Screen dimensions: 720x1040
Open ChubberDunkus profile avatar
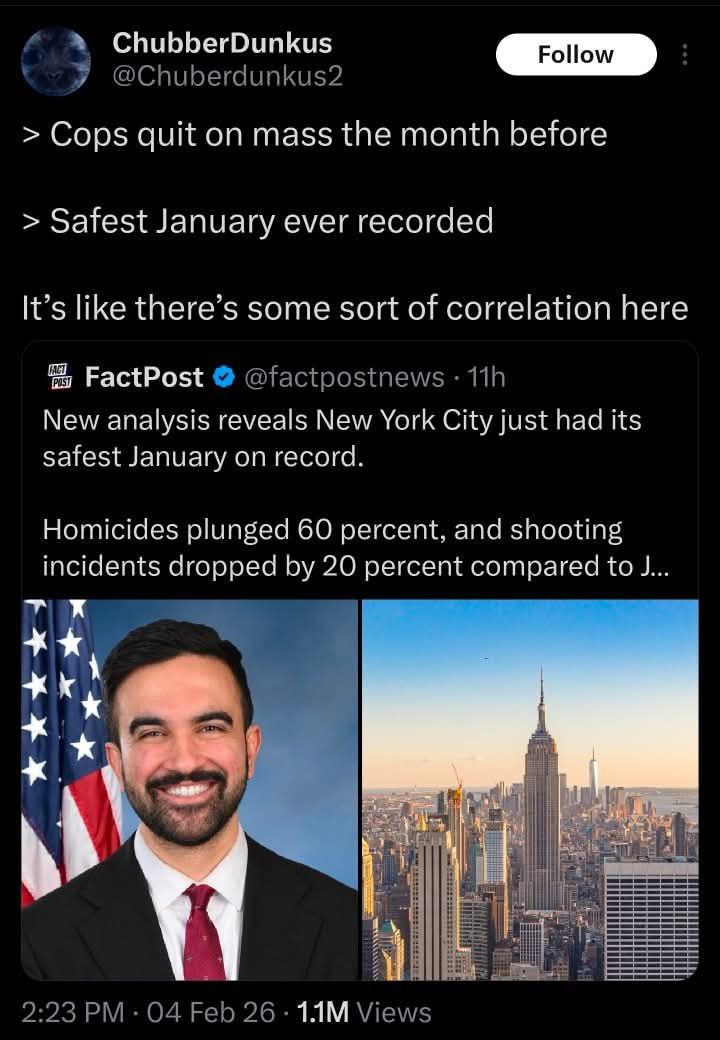[56, 61]
